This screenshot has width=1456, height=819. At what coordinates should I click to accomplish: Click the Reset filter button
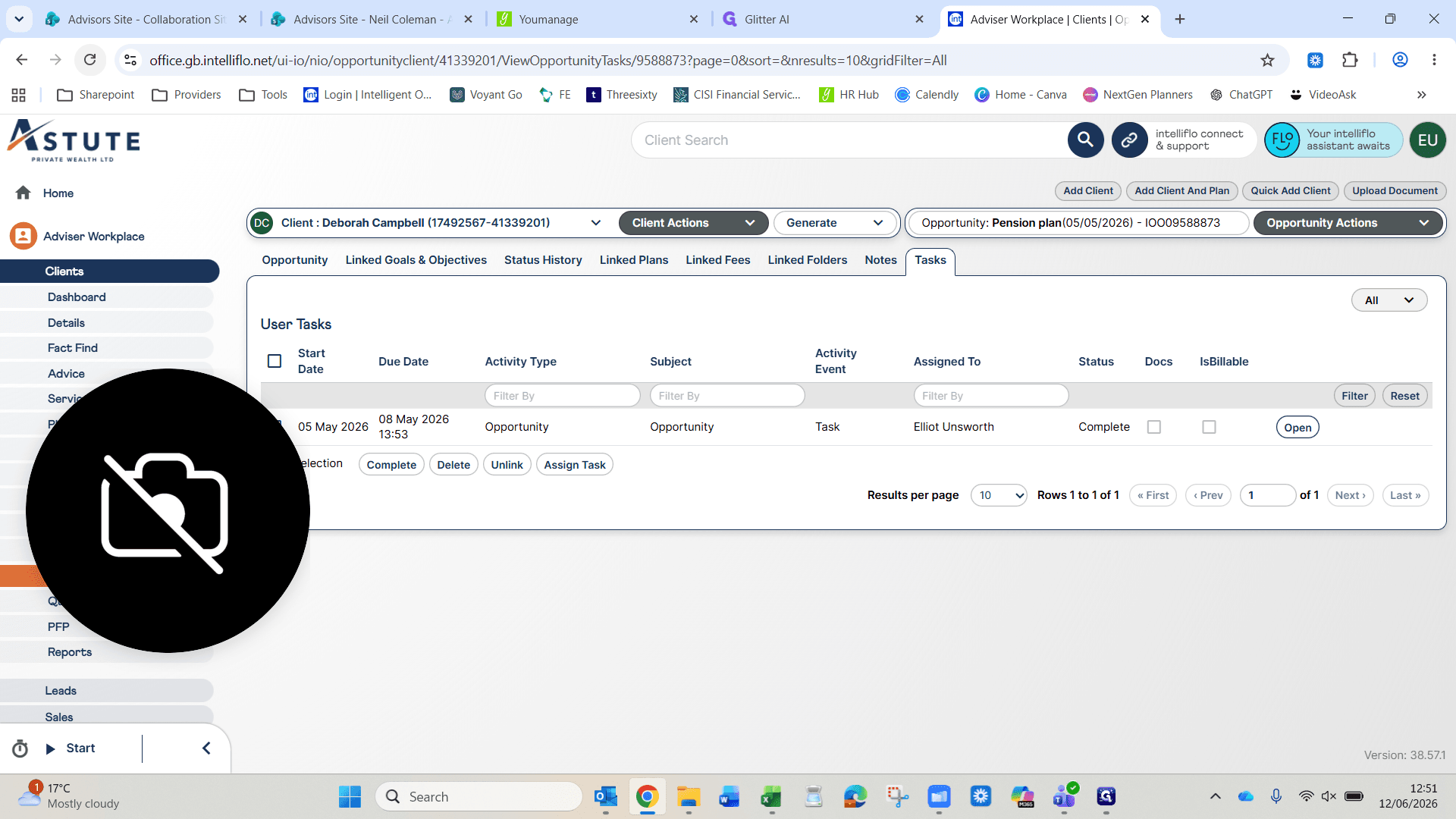[1404, 396]
